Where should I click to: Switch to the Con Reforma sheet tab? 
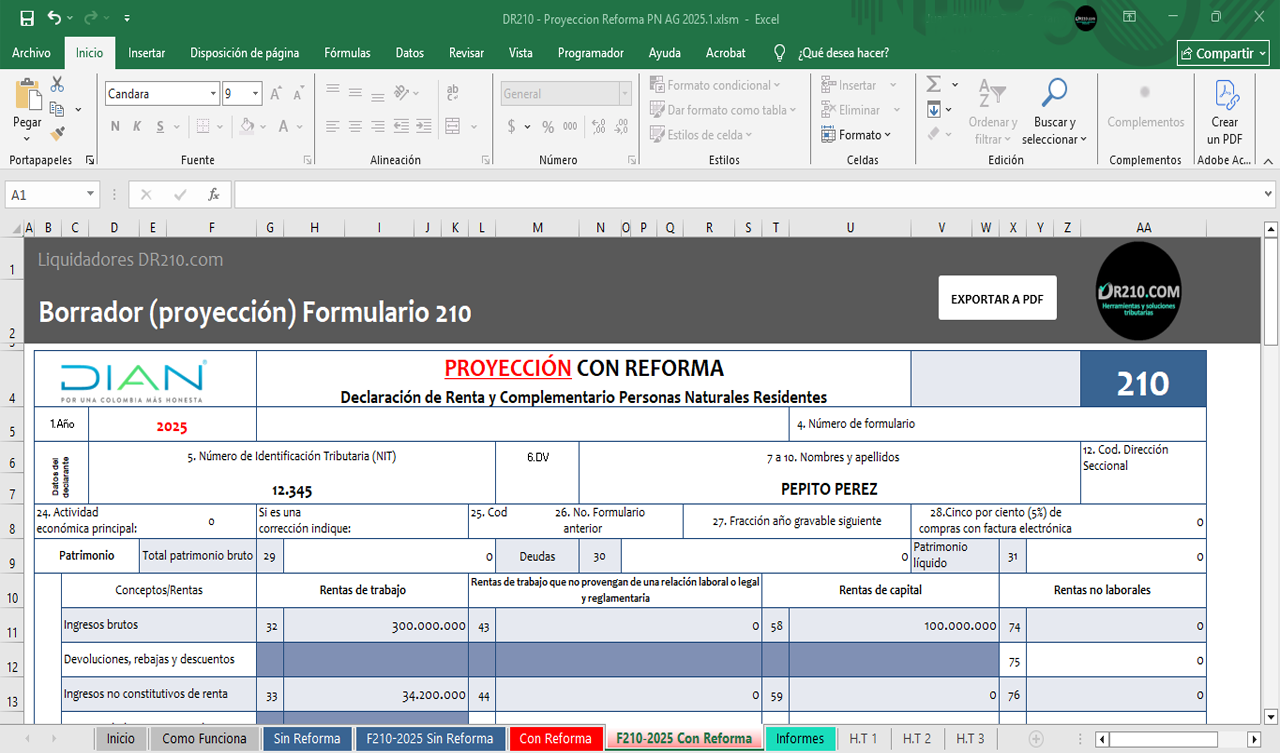pos(555,739)
